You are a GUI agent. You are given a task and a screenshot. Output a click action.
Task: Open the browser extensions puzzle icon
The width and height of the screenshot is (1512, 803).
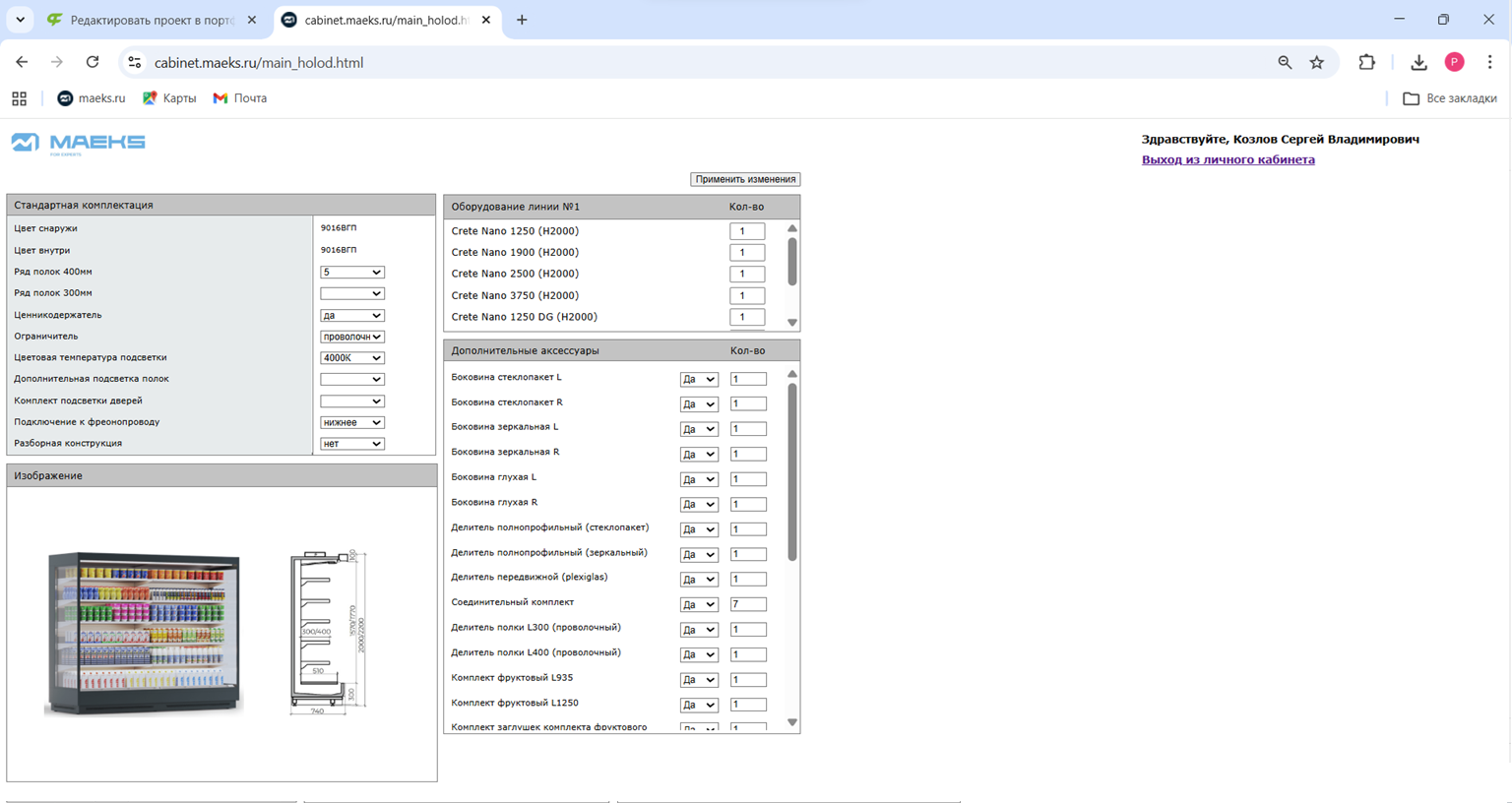coord(1366,62)
